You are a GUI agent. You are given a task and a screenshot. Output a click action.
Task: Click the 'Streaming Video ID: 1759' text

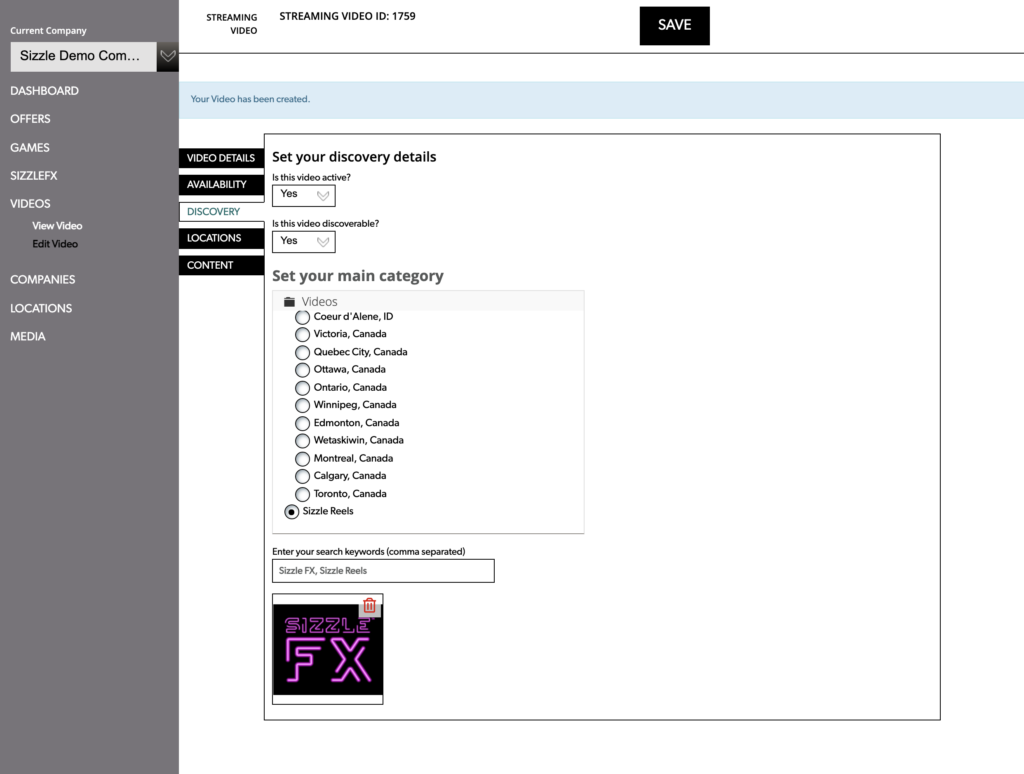347,16
